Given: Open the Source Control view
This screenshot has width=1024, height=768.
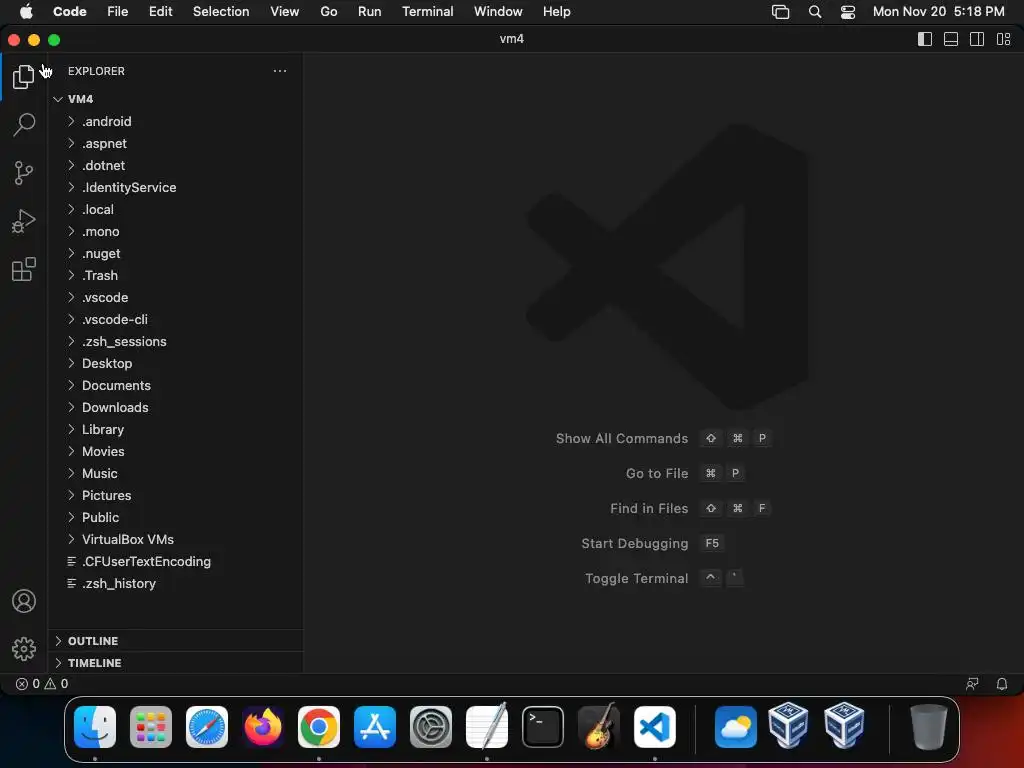Looking at the screenshot, I should click(x=24, y=173).
